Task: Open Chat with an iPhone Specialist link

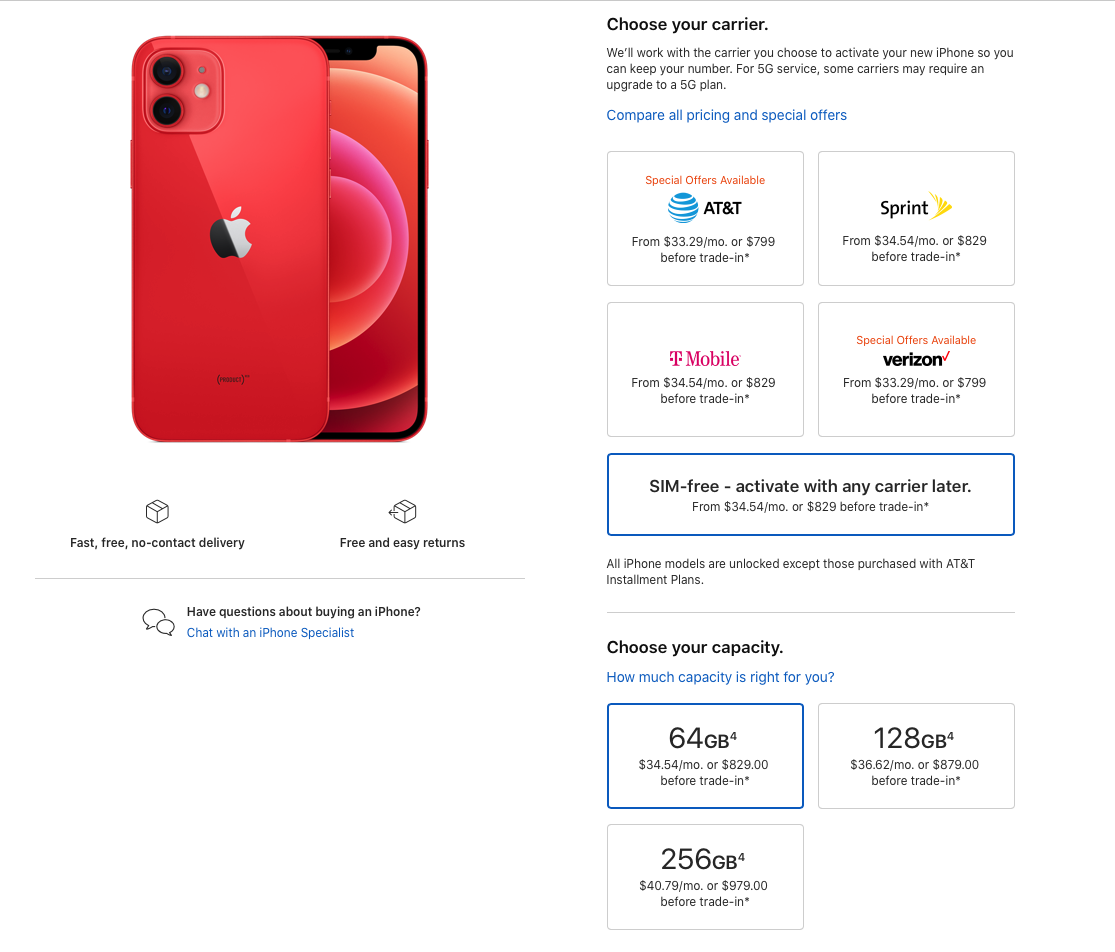Action: click(270, 633)
